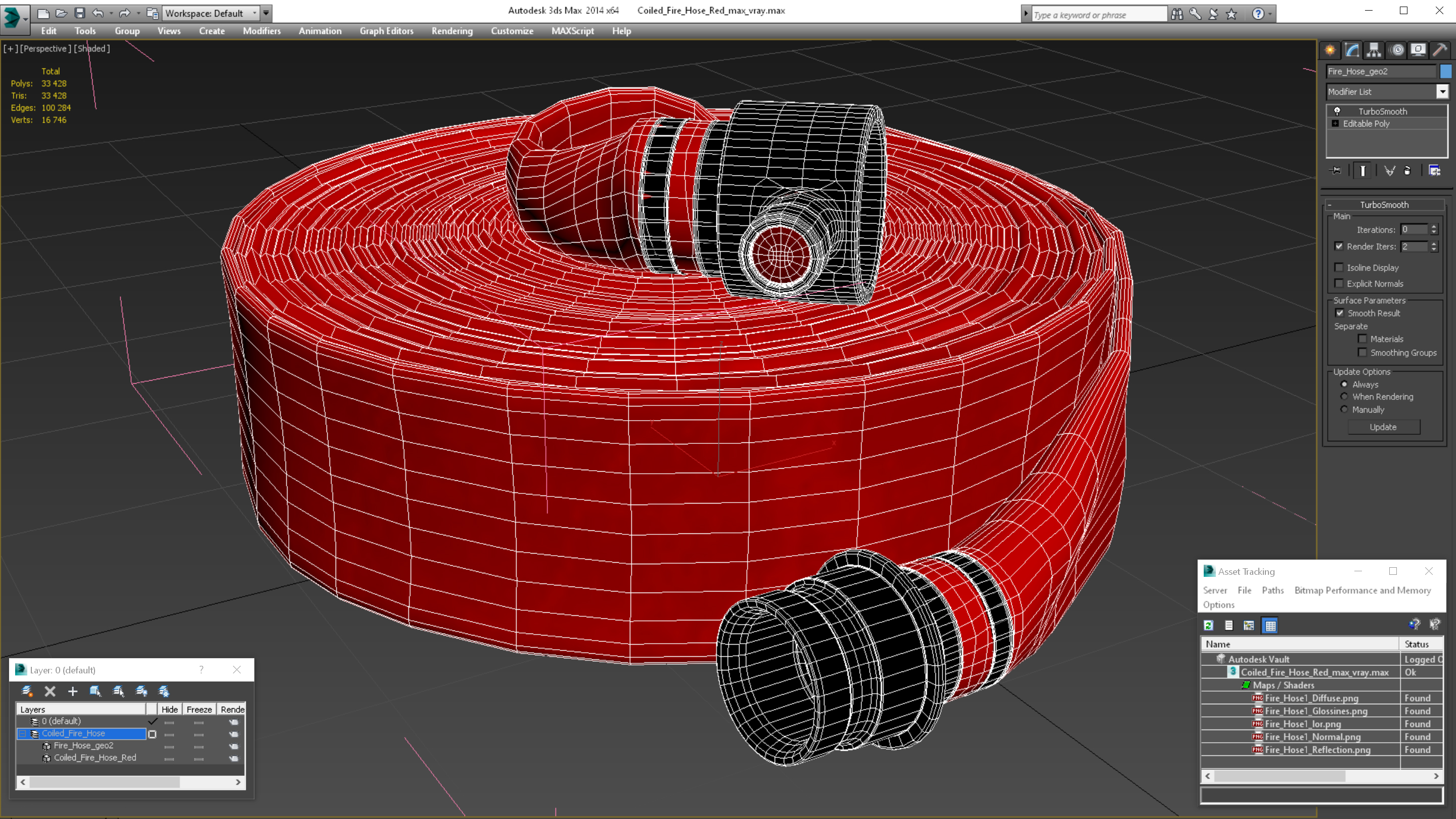Select When Rendering update option
1456x819 pixels.
(x=1345, y=397)
